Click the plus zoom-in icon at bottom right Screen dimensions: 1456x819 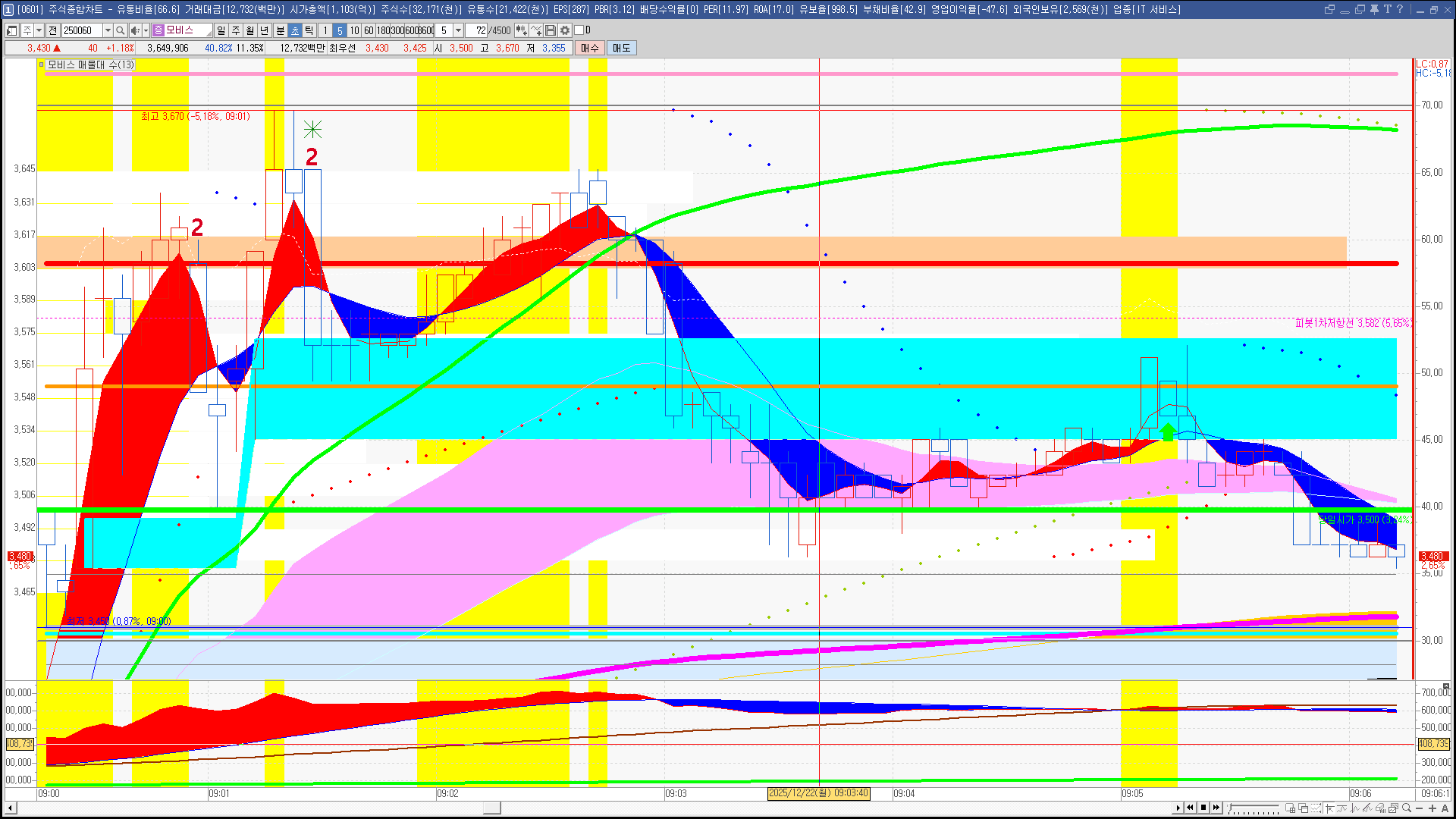1432,808
